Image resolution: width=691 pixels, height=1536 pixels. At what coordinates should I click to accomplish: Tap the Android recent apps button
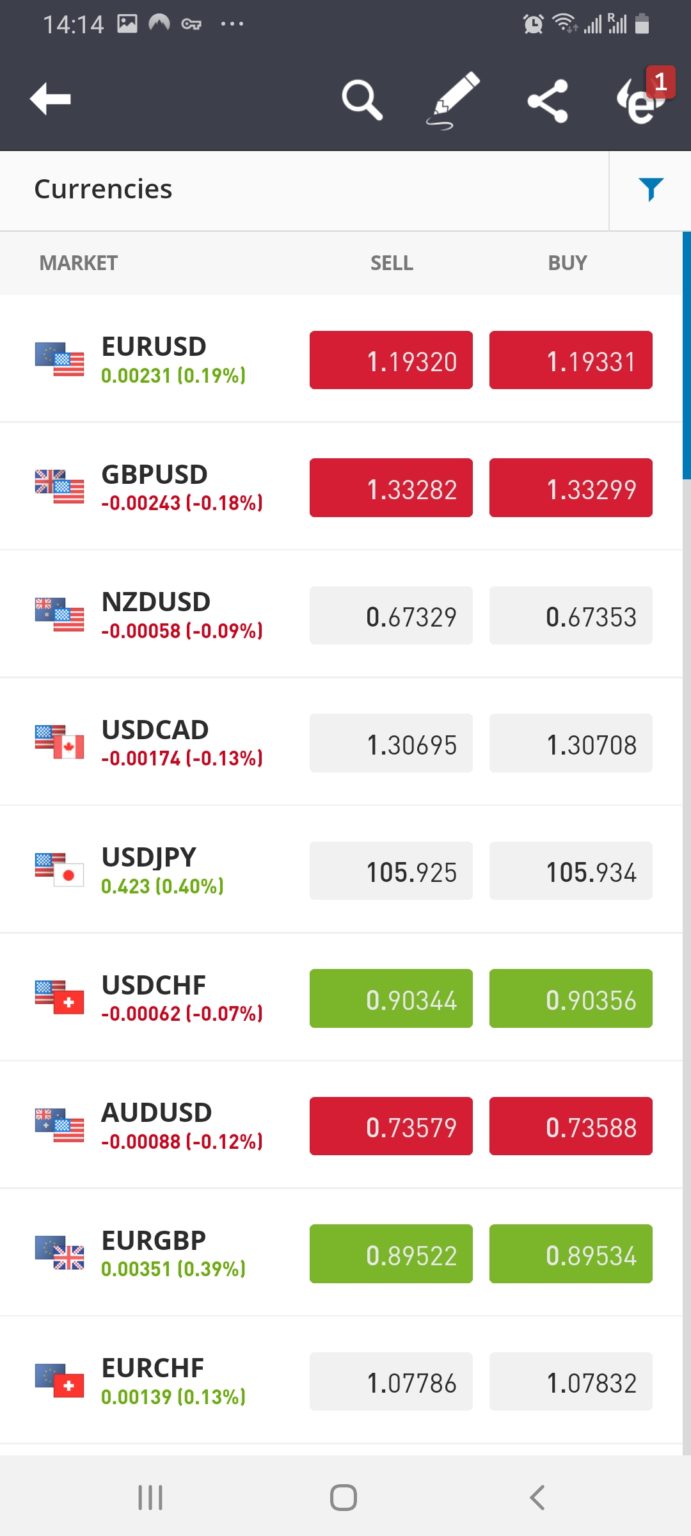click(149, 1497)
